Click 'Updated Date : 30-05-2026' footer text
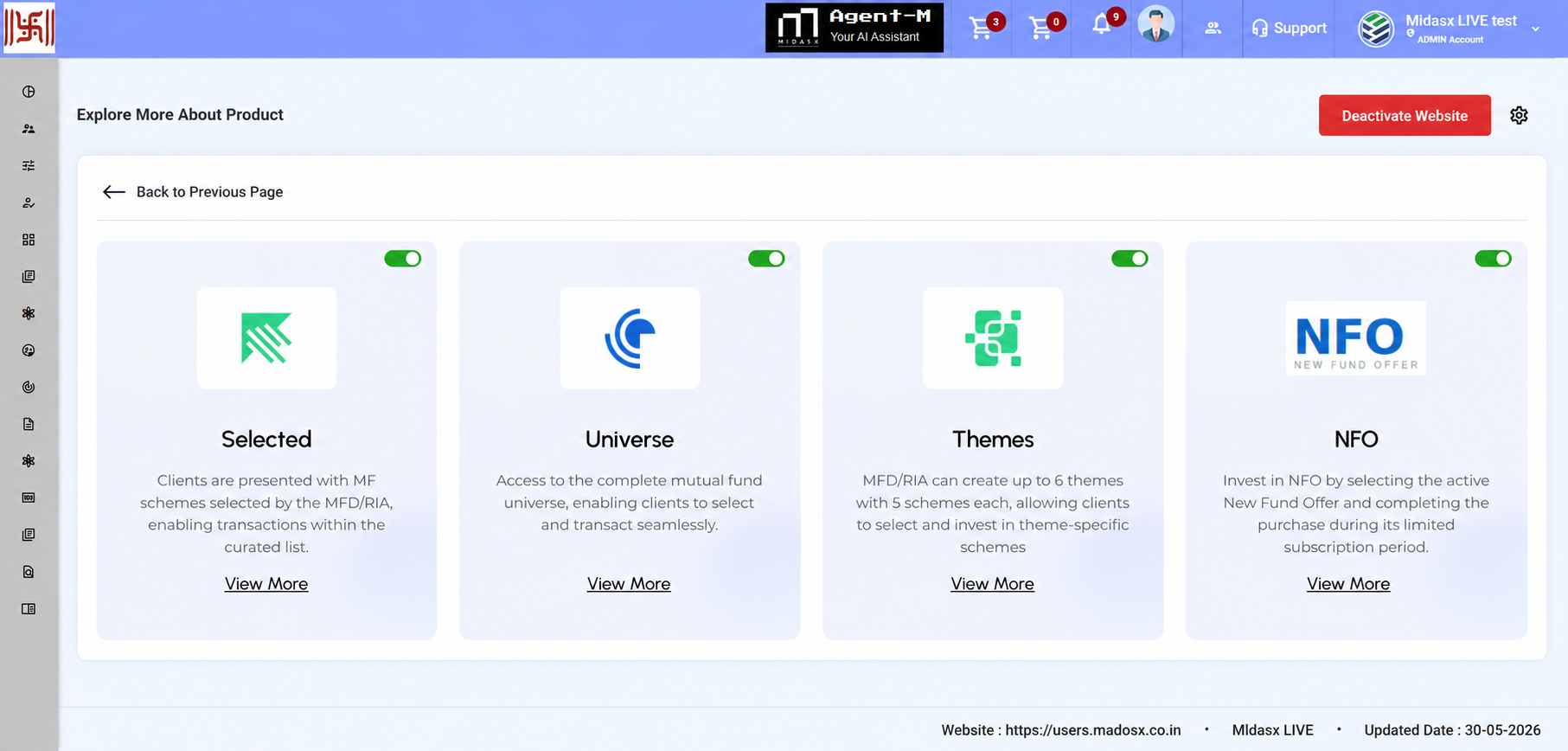1568x751 pixels. coord(1453,730)
